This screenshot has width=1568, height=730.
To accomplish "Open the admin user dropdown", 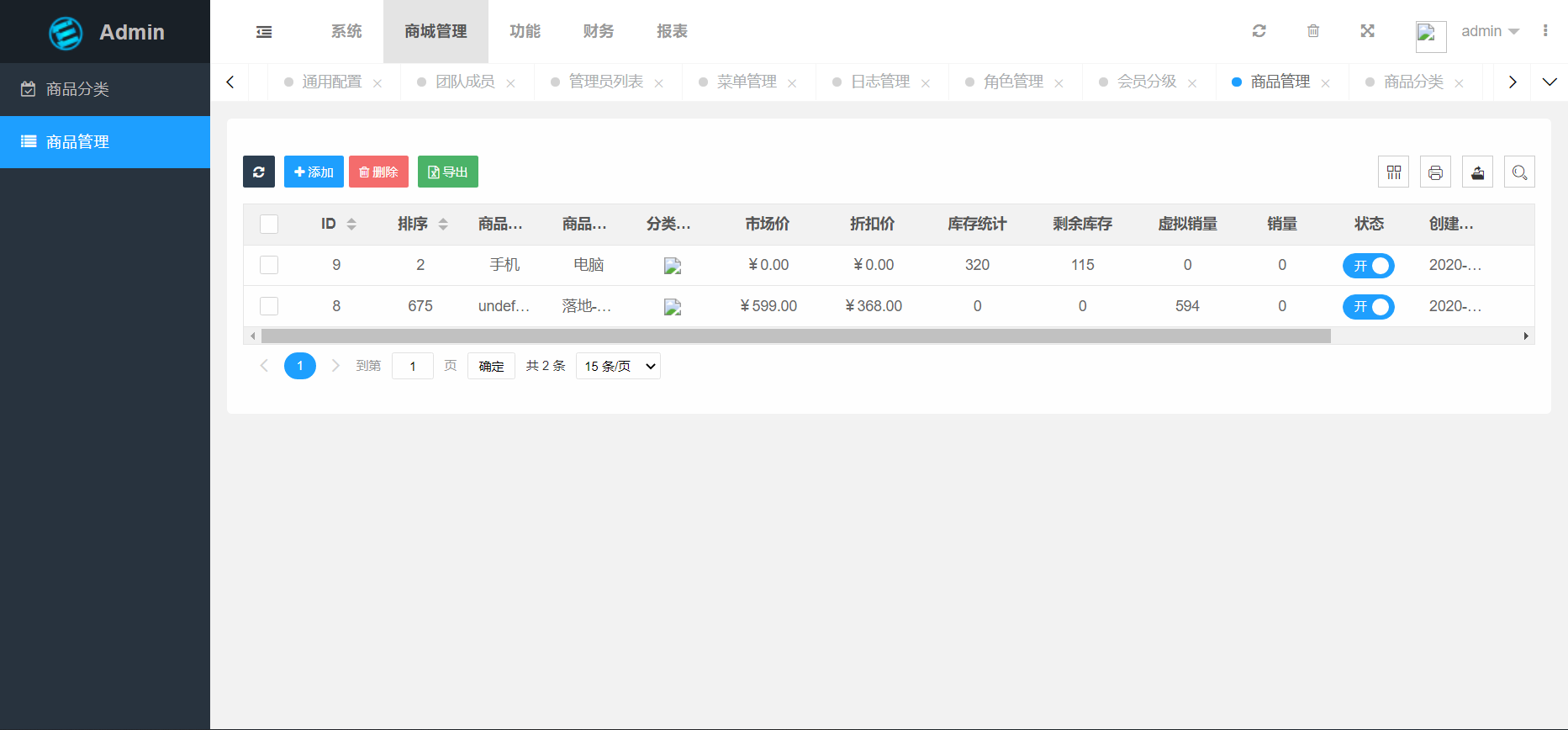I will coord(1491,31).
